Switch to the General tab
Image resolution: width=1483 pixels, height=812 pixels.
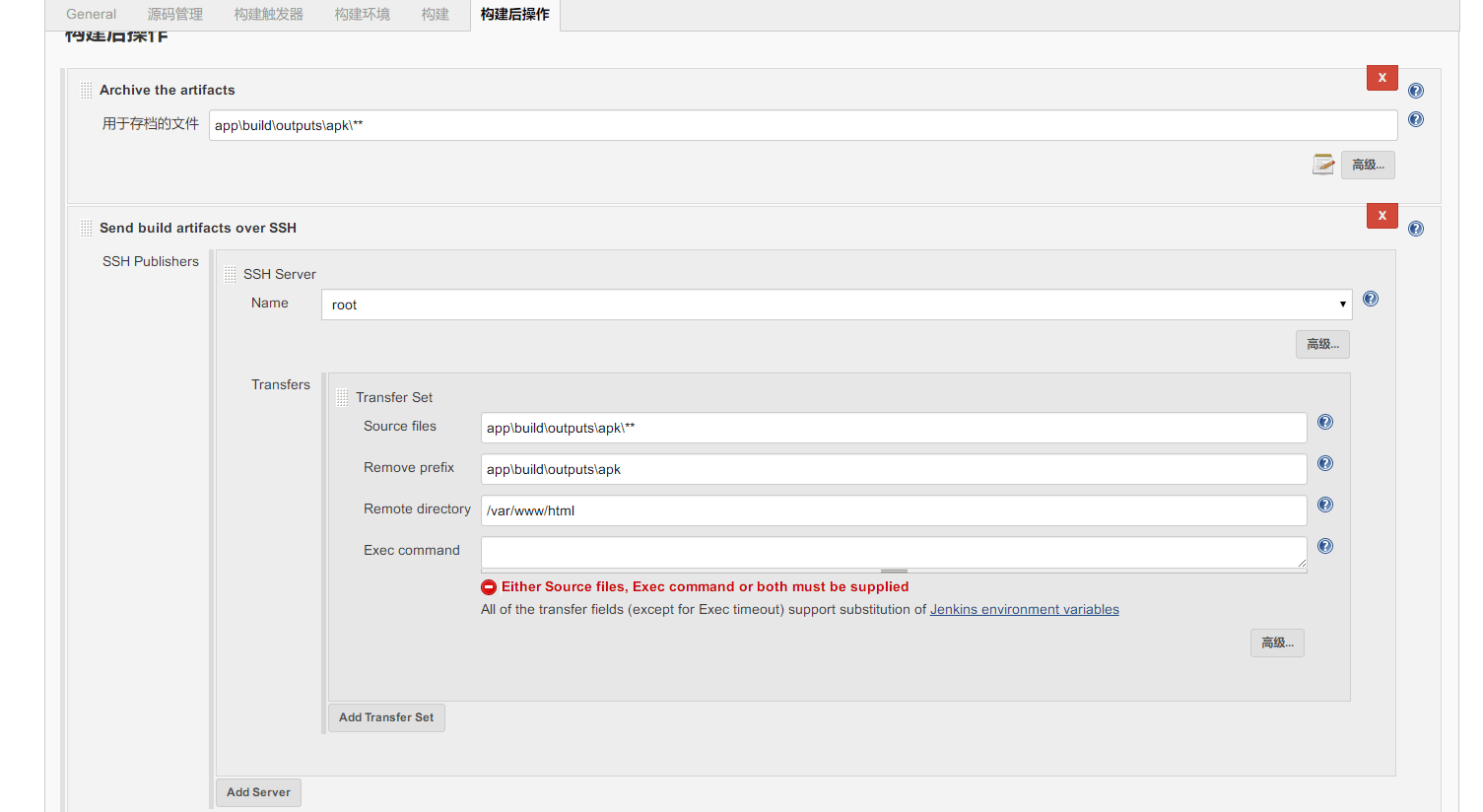92,15
